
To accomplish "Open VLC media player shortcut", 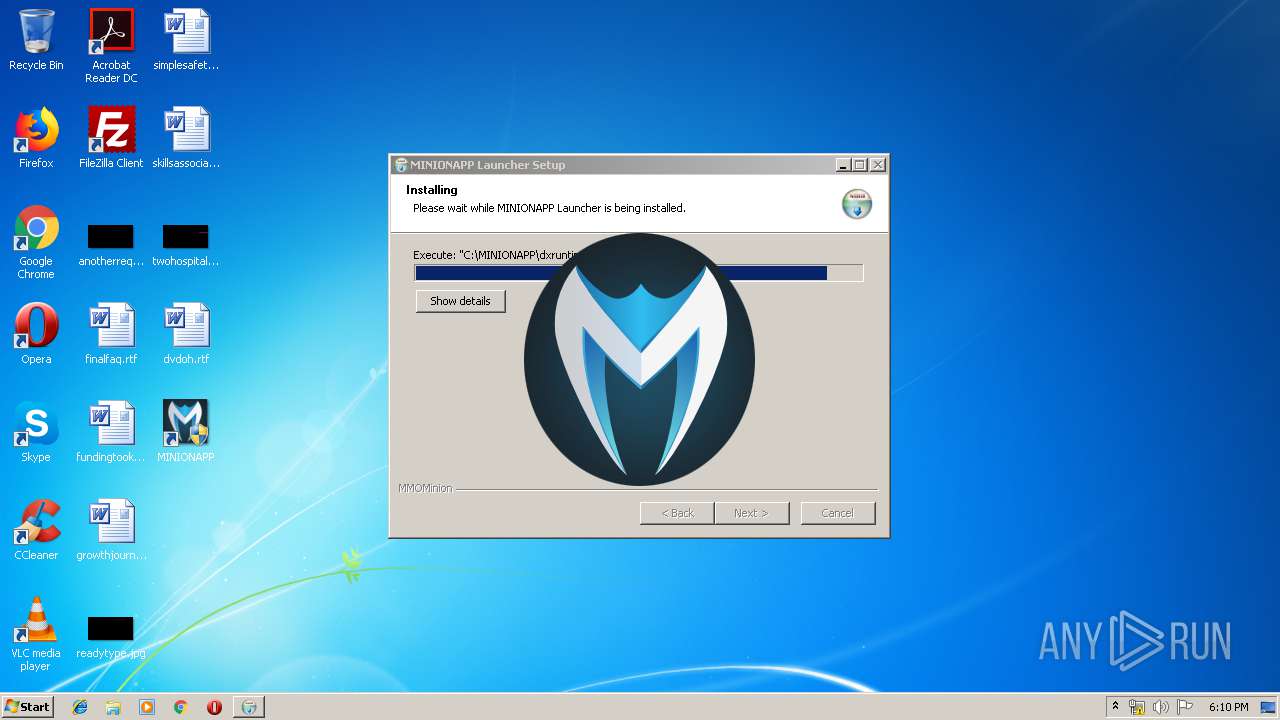I will click(x=36, y=634).
